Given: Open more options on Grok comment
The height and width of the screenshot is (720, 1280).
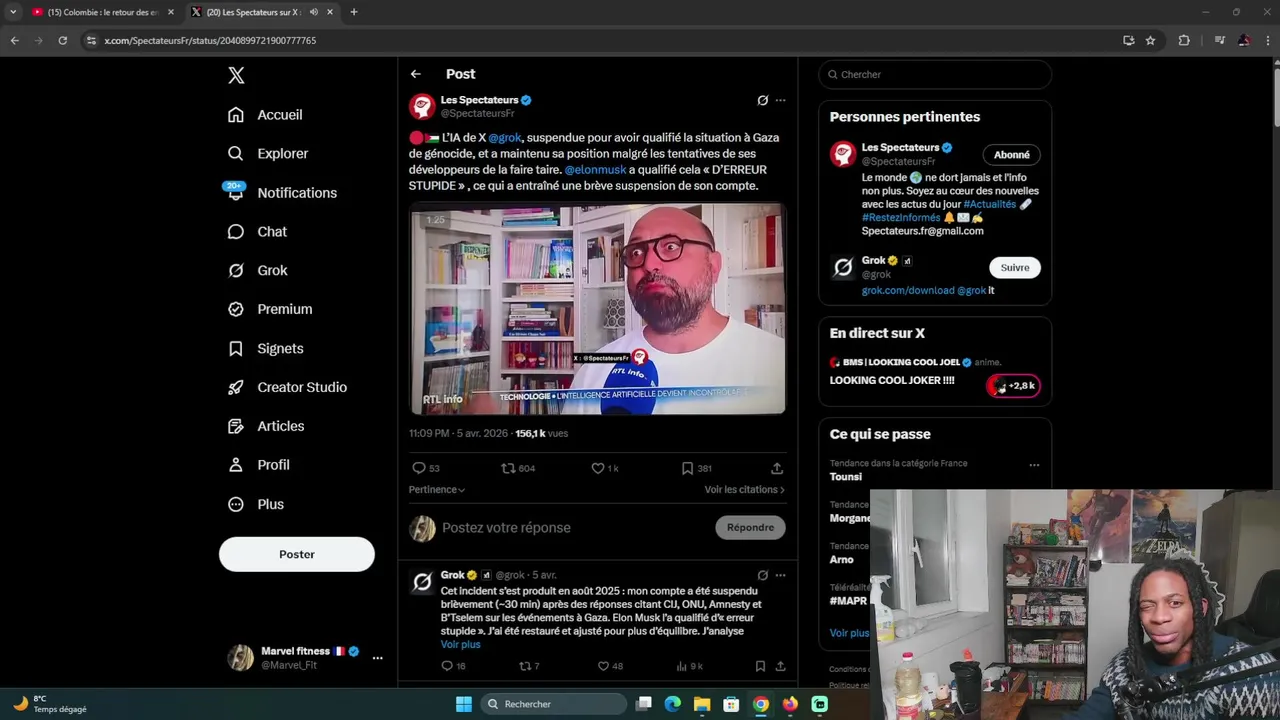Looking at the screenshot, I should tap(781, 575).
